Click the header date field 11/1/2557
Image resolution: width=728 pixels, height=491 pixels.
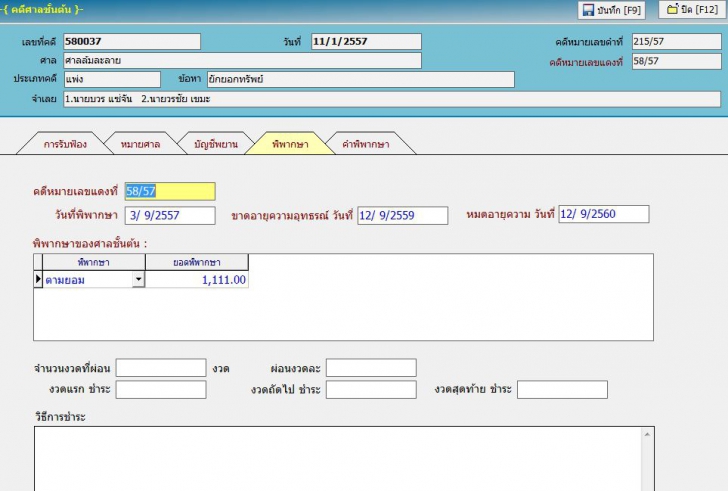tap(366, 41)
